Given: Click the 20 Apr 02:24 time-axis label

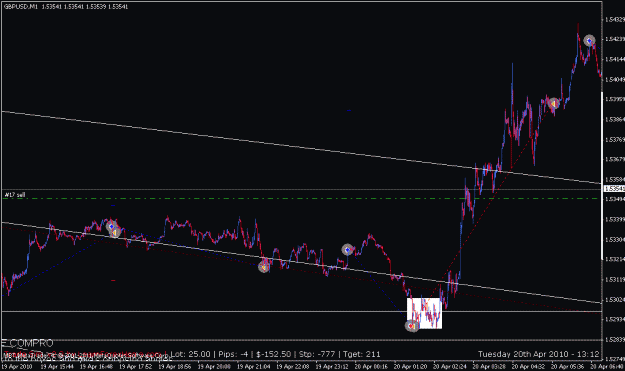Looking at the screenshot, I should coord(450,366).
